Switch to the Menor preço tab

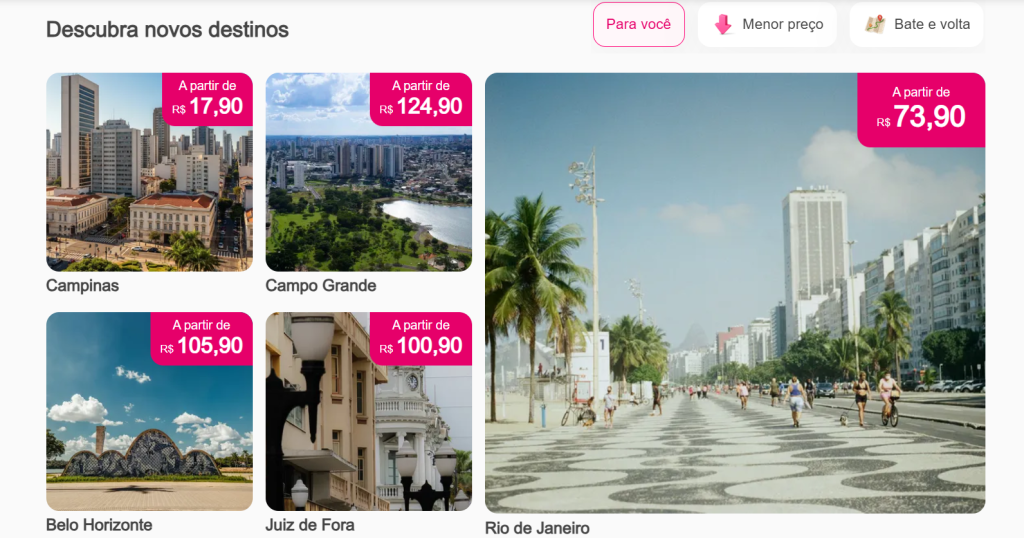click(767, 24)
